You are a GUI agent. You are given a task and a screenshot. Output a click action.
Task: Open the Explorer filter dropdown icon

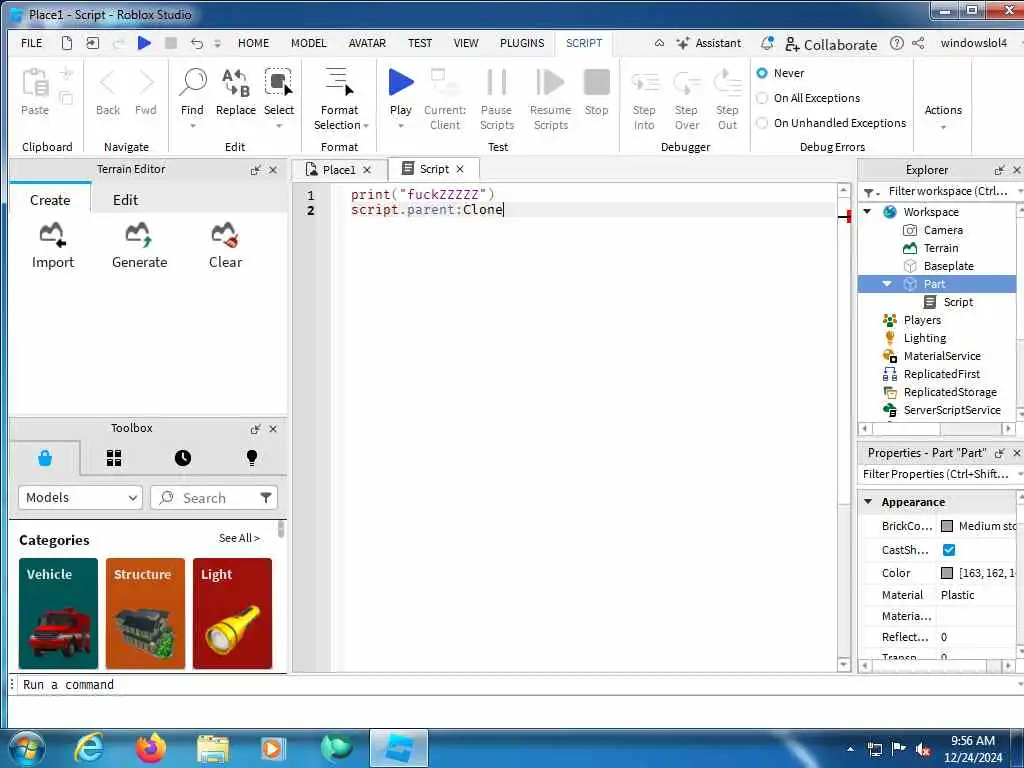[x=871, y=192]
